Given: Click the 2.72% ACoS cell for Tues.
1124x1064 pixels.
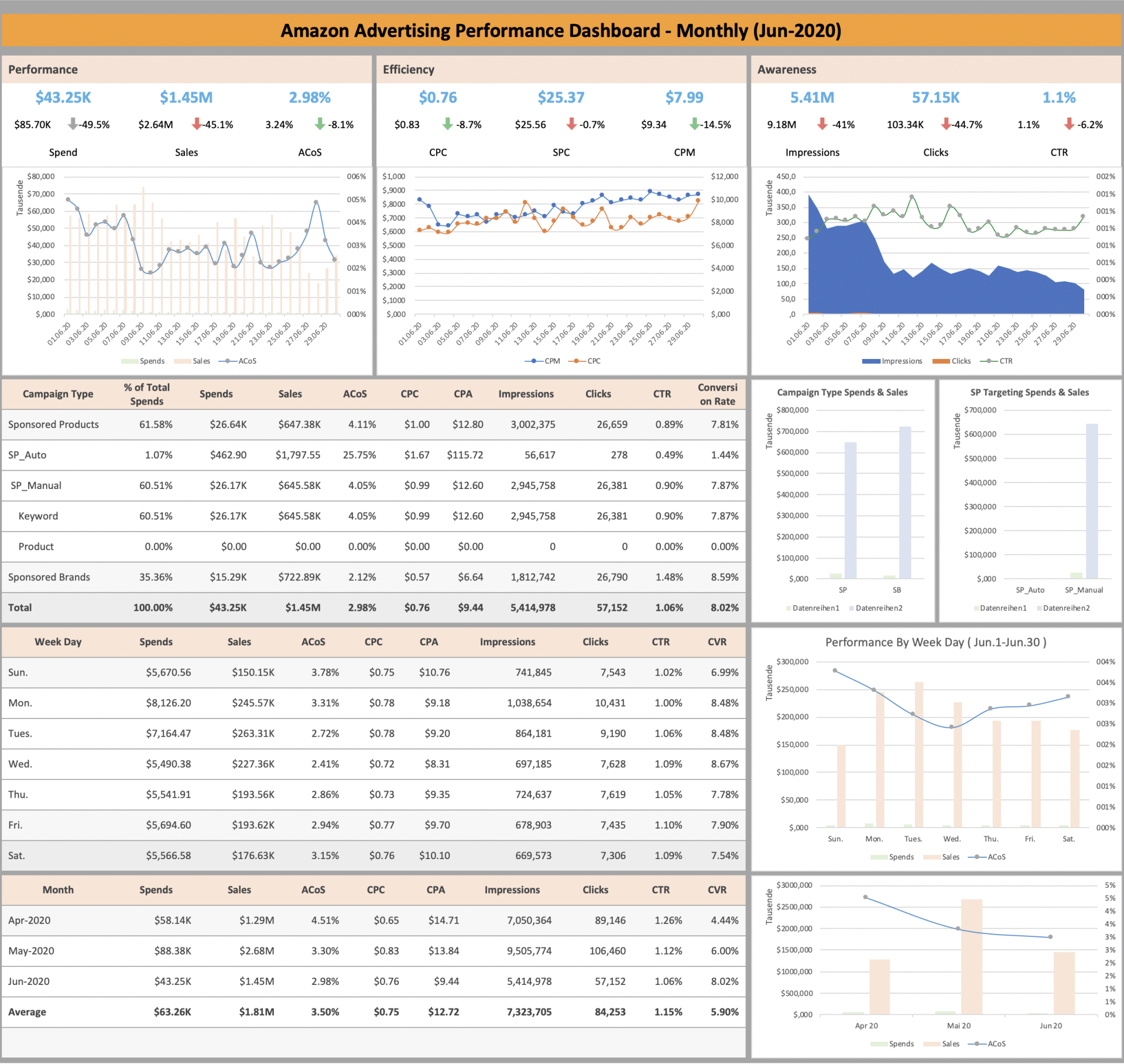Looking at the screenshot, I should point(325,733).
